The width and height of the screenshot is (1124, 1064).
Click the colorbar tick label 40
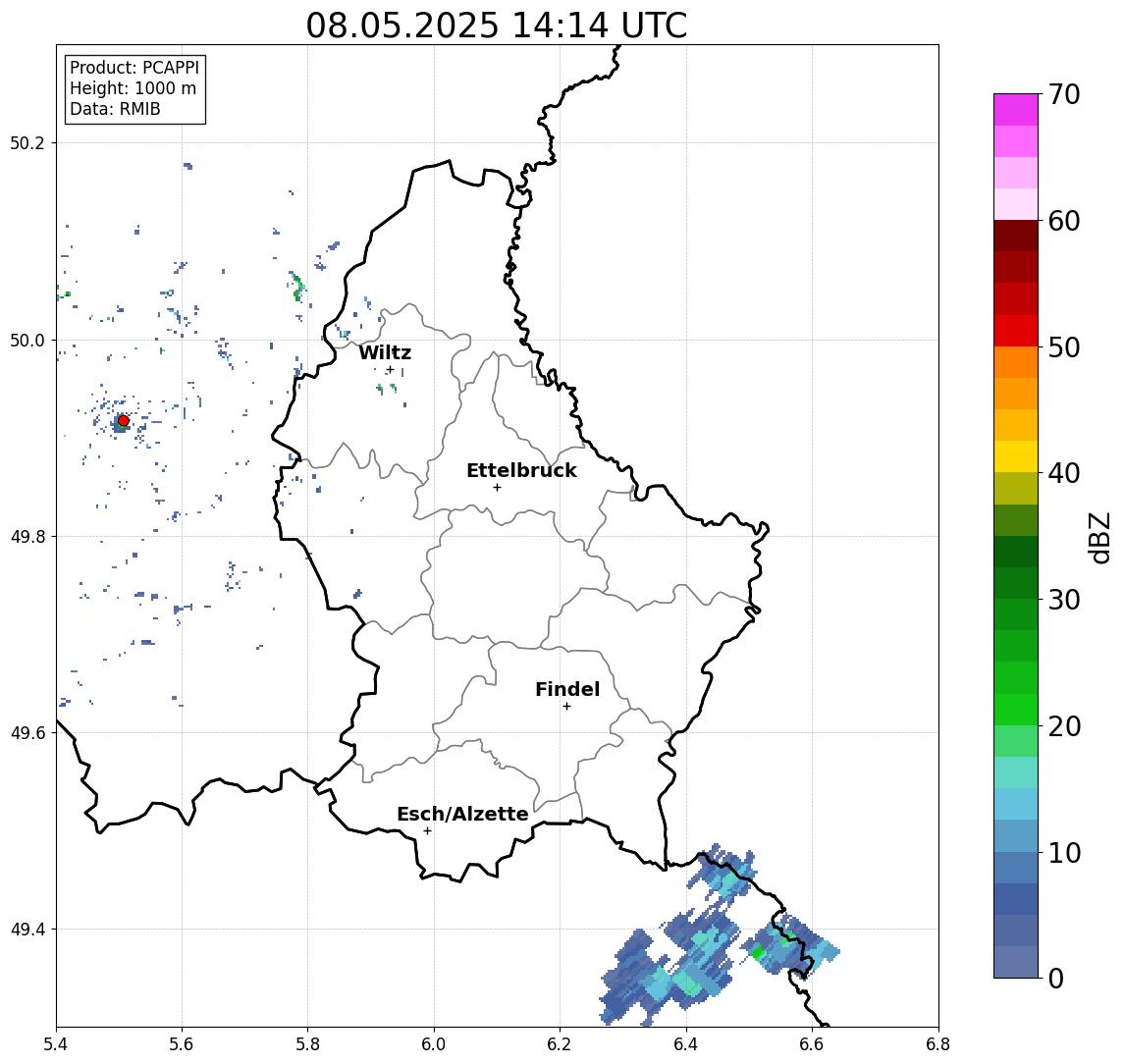(1064, 473)
